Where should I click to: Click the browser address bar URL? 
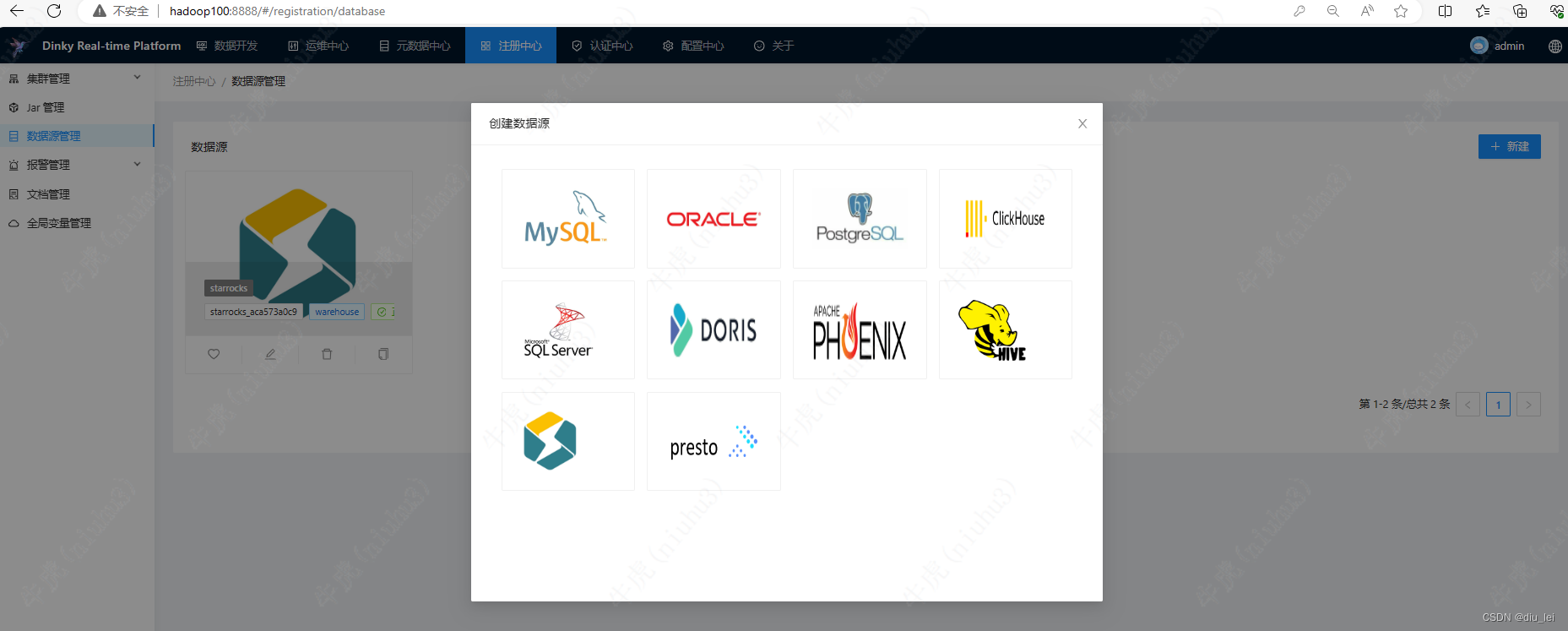[277, 11]
